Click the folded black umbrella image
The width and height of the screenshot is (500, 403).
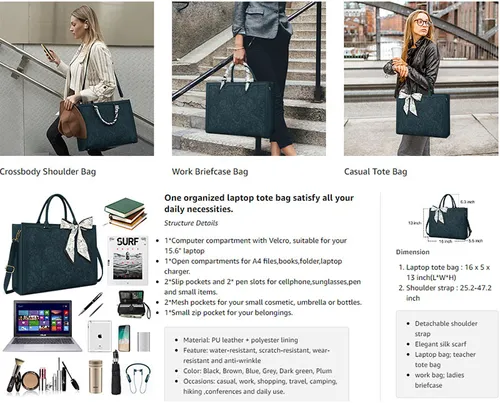[x=116, y=373]
